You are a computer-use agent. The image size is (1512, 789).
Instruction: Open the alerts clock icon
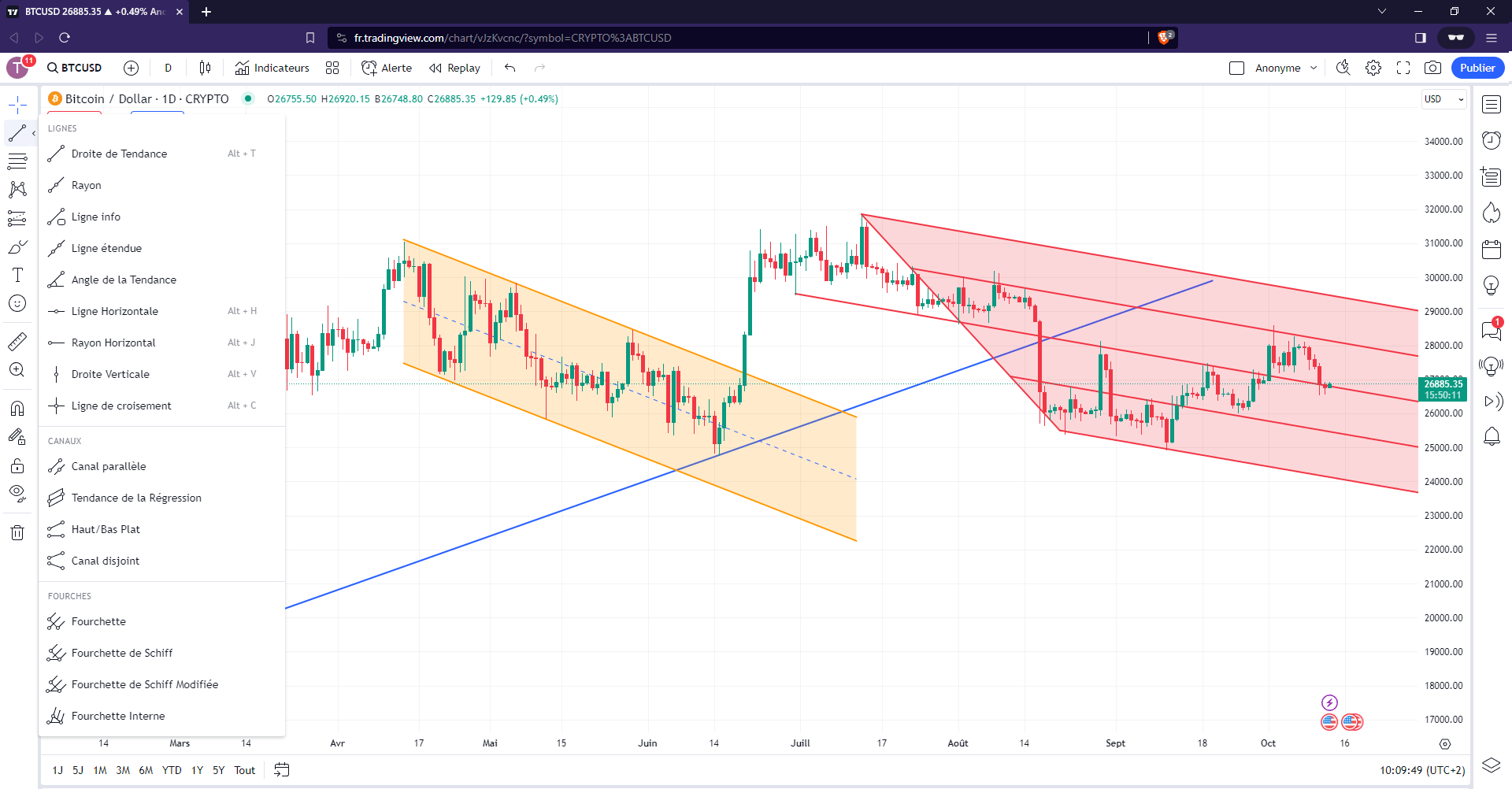1492,140
